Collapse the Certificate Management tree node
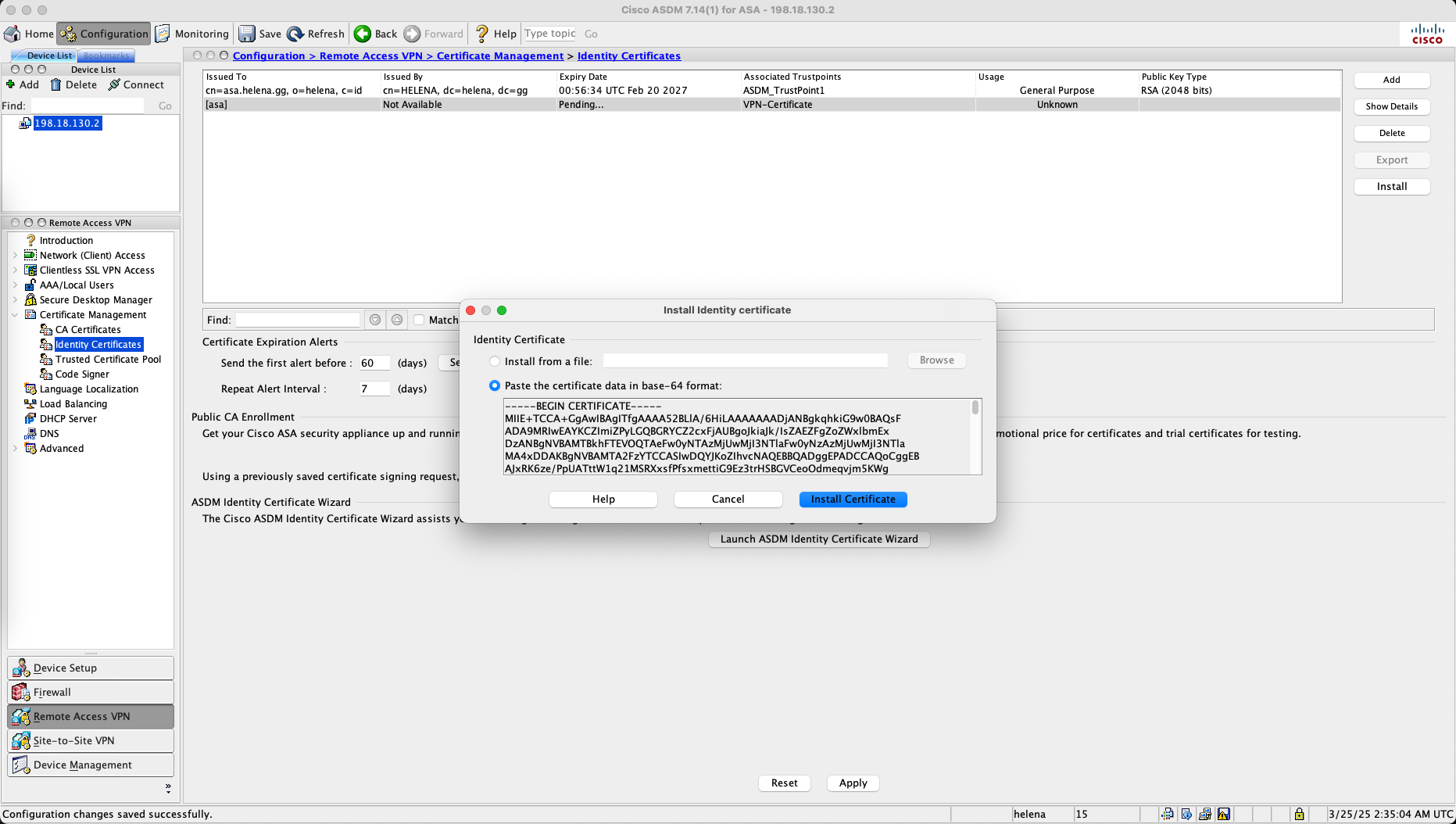 [x=15, y=315]
